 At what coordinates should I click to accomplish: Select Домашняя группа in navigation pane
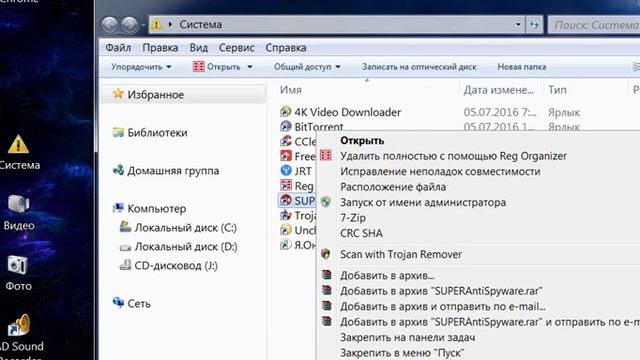173,171
